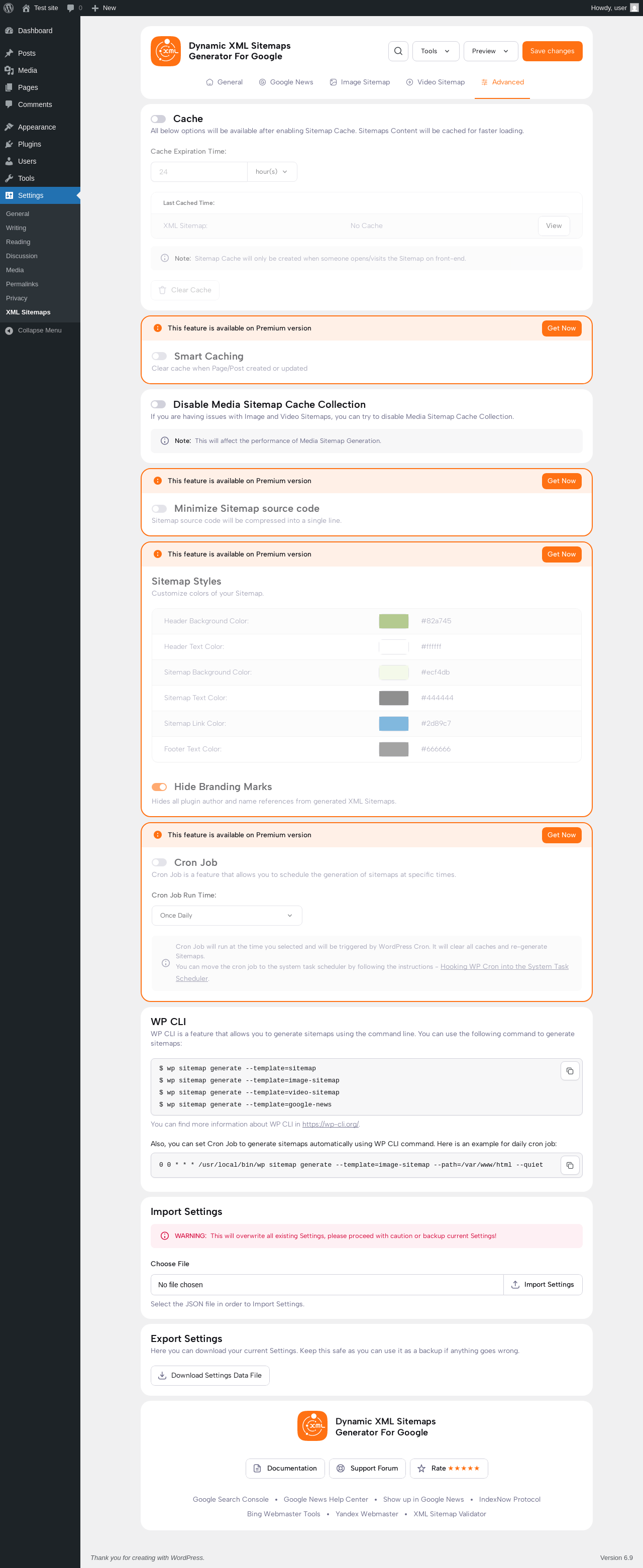643x1568 pixels.
Task: Click the orange XML plugin logo in header
Action: (166, 51)
